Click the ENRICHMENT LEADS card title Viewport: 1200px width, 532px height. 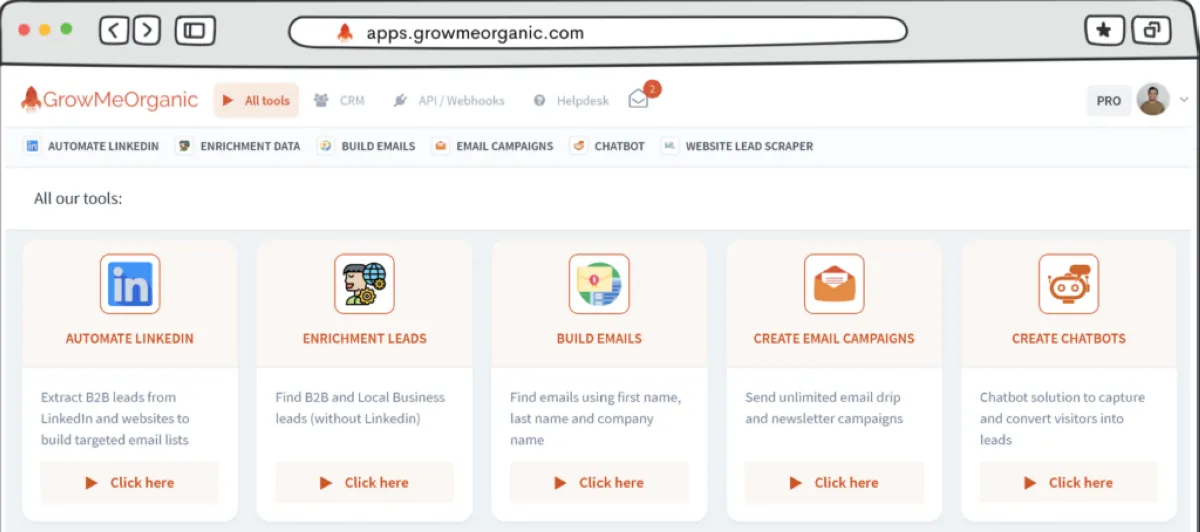[365, 339]
